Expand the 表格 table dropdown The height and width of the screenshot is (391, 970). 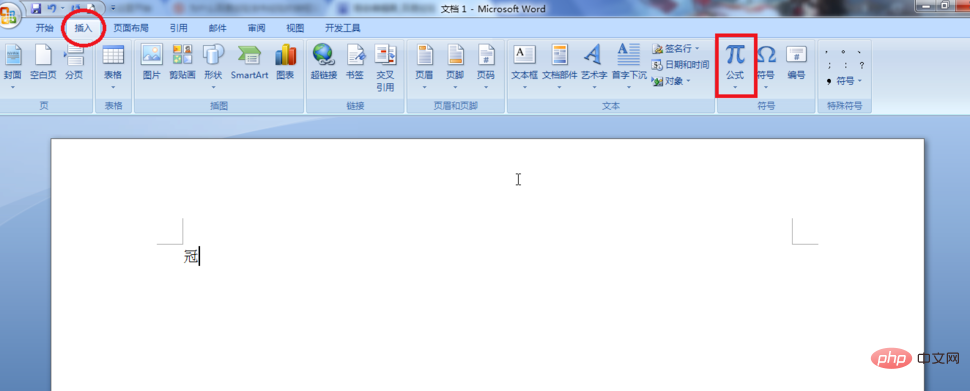coord(113,67)
